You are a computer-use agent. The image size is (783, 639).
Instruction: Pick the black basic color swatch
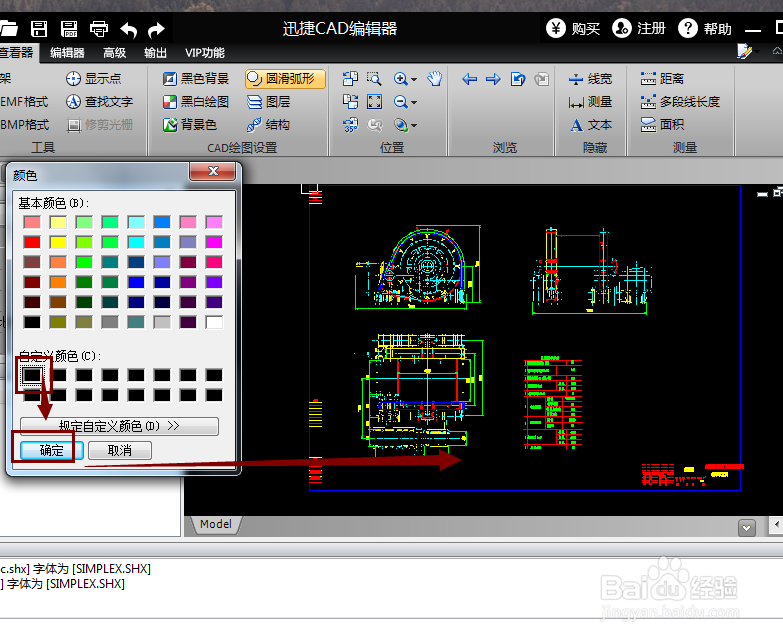coord(32,322)
